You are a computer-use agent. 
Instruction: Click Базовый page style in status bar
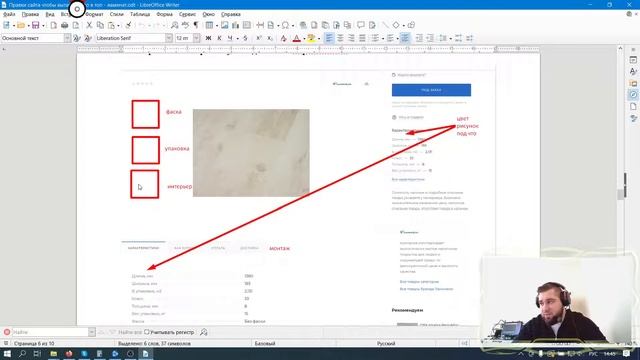pos(264,344)
